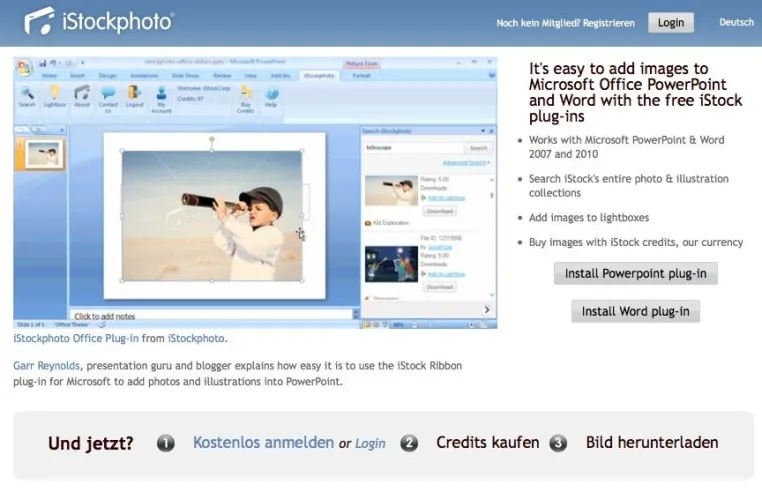The width and height of the screenshot is (762, 492).
Task: Click the Undo icon in quick access toolbar
Action: 53,63
